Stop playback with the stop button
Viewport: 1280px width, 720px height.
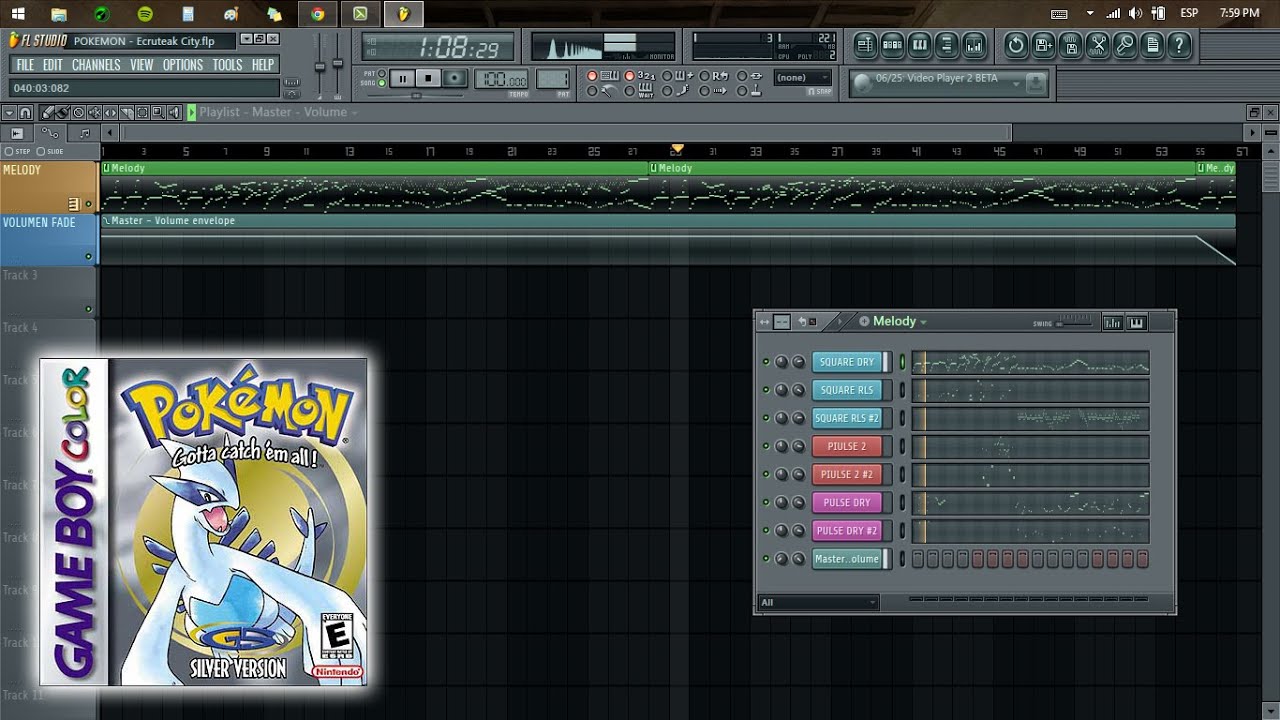tap(428, 78)
